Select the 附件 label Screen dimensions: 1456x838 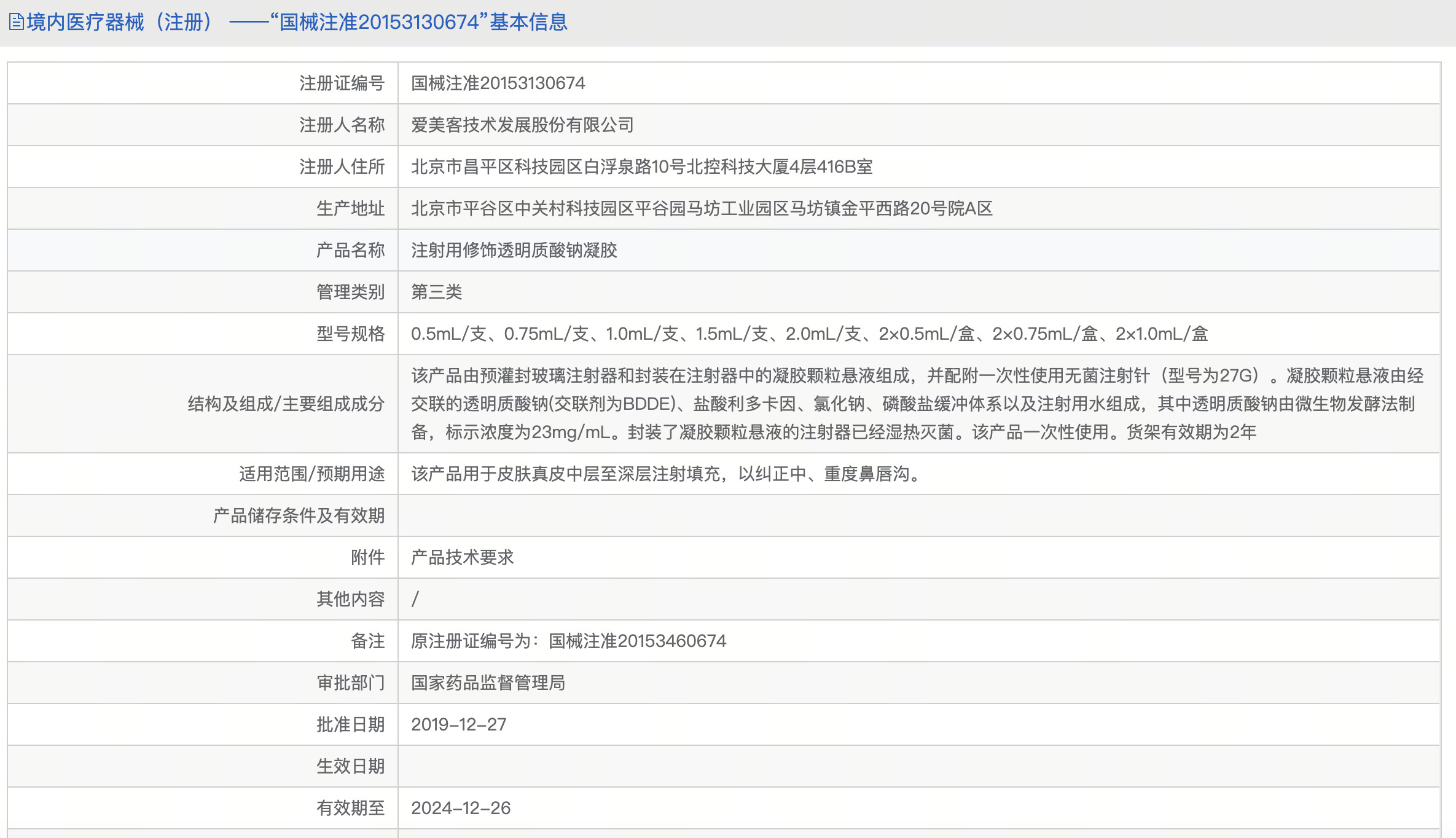368,557
